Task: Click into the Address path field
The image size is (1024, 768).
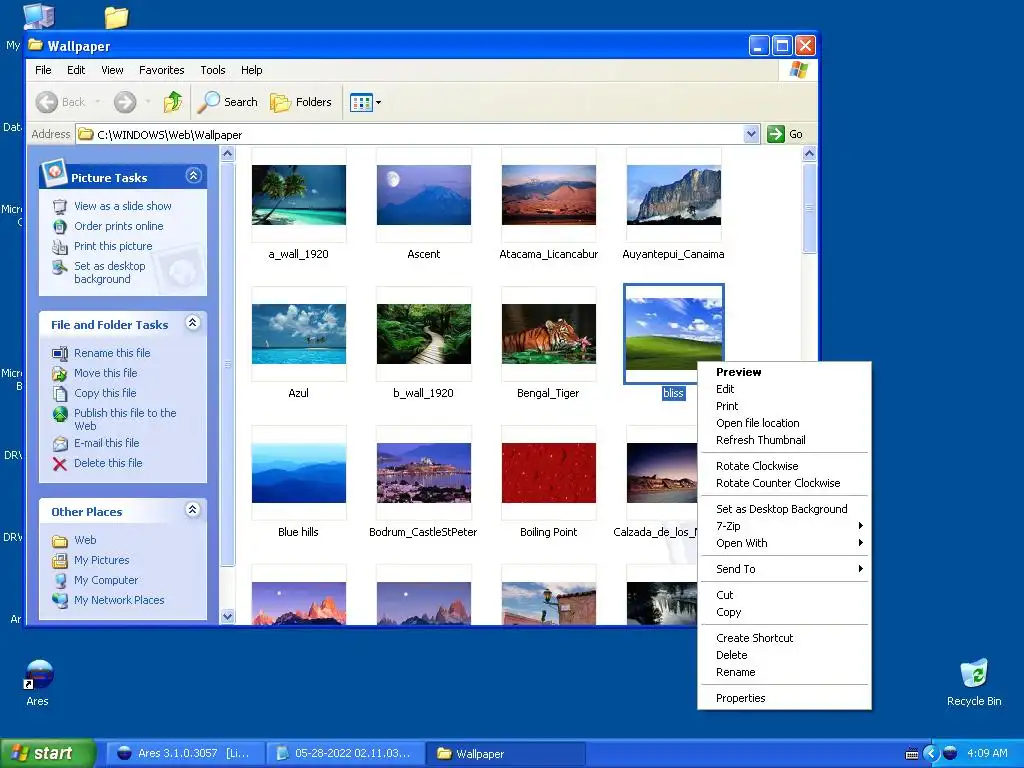Action: coord(418,135)
